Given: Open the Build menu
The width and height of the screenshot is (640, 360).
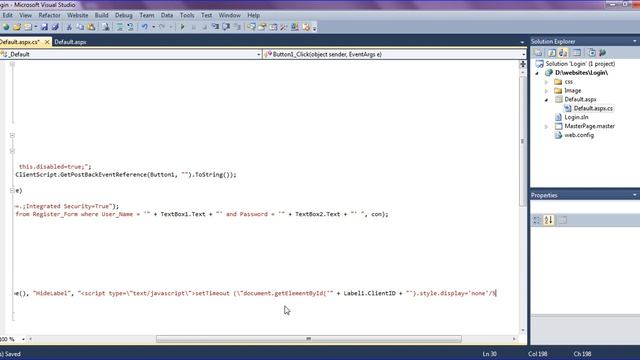Looking at the screenshot, I should 101,15.
